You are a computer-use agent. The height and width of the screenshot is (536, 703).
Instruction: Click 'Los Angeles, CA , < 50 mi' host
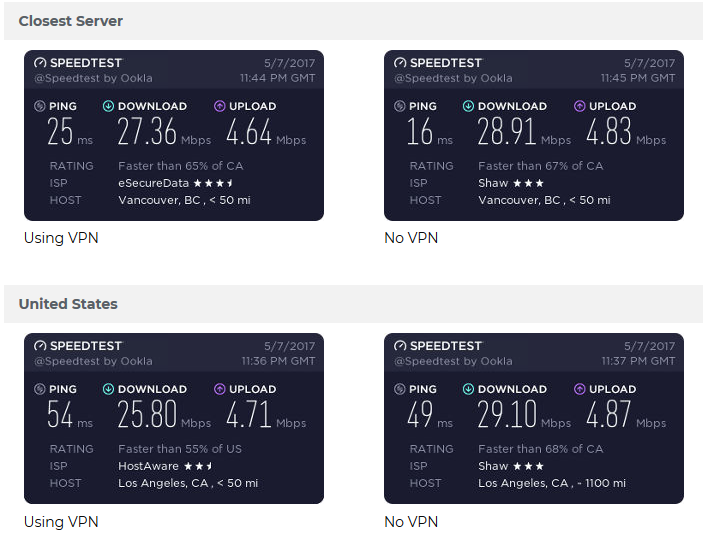coord(188,483)
